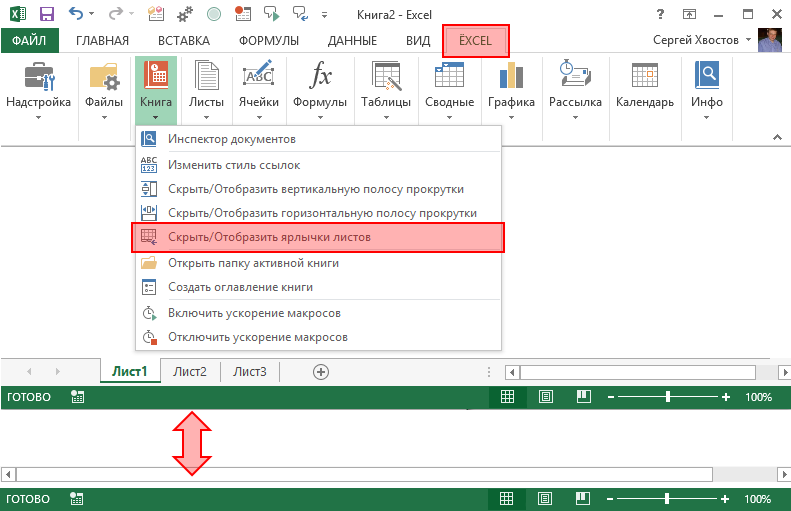Open the Таблицы ribbon menu
The width and height of the screenshot is (791, 511).
(386, 91)
